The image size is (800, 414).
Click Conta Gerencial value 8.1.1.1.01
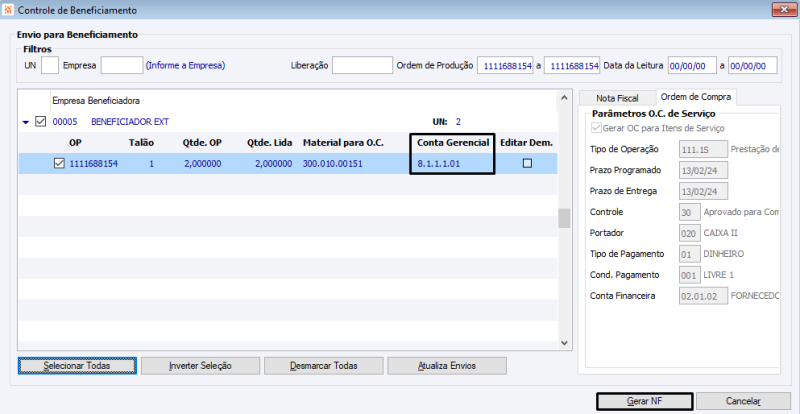pyautogui.click(x=438, y=164)
